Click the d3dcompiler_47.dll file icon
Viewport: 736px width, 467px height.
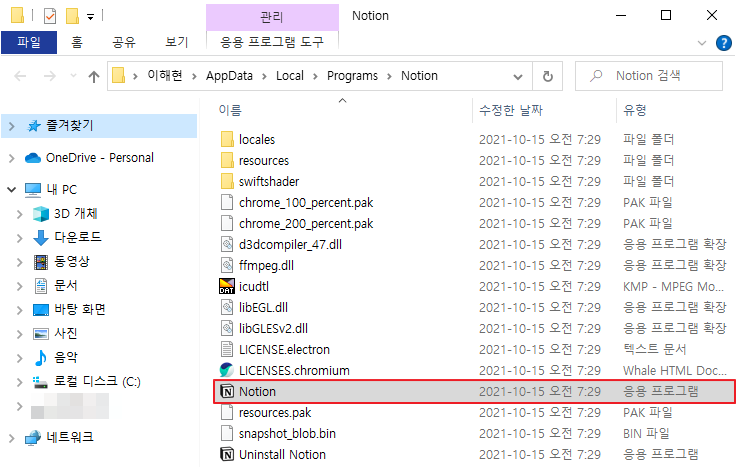click(227, 245)
